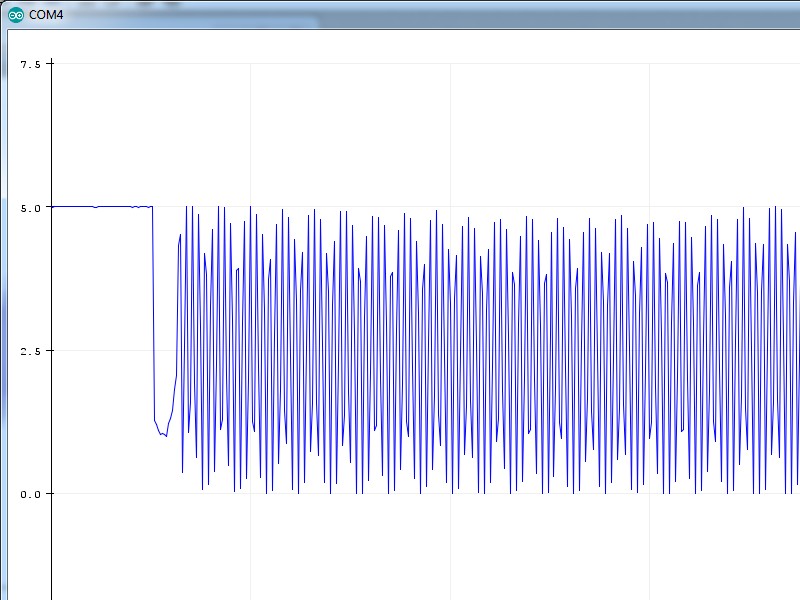Click the 2.5 tick mark on the y-axis
800x600 pixels.
(49, 351)
